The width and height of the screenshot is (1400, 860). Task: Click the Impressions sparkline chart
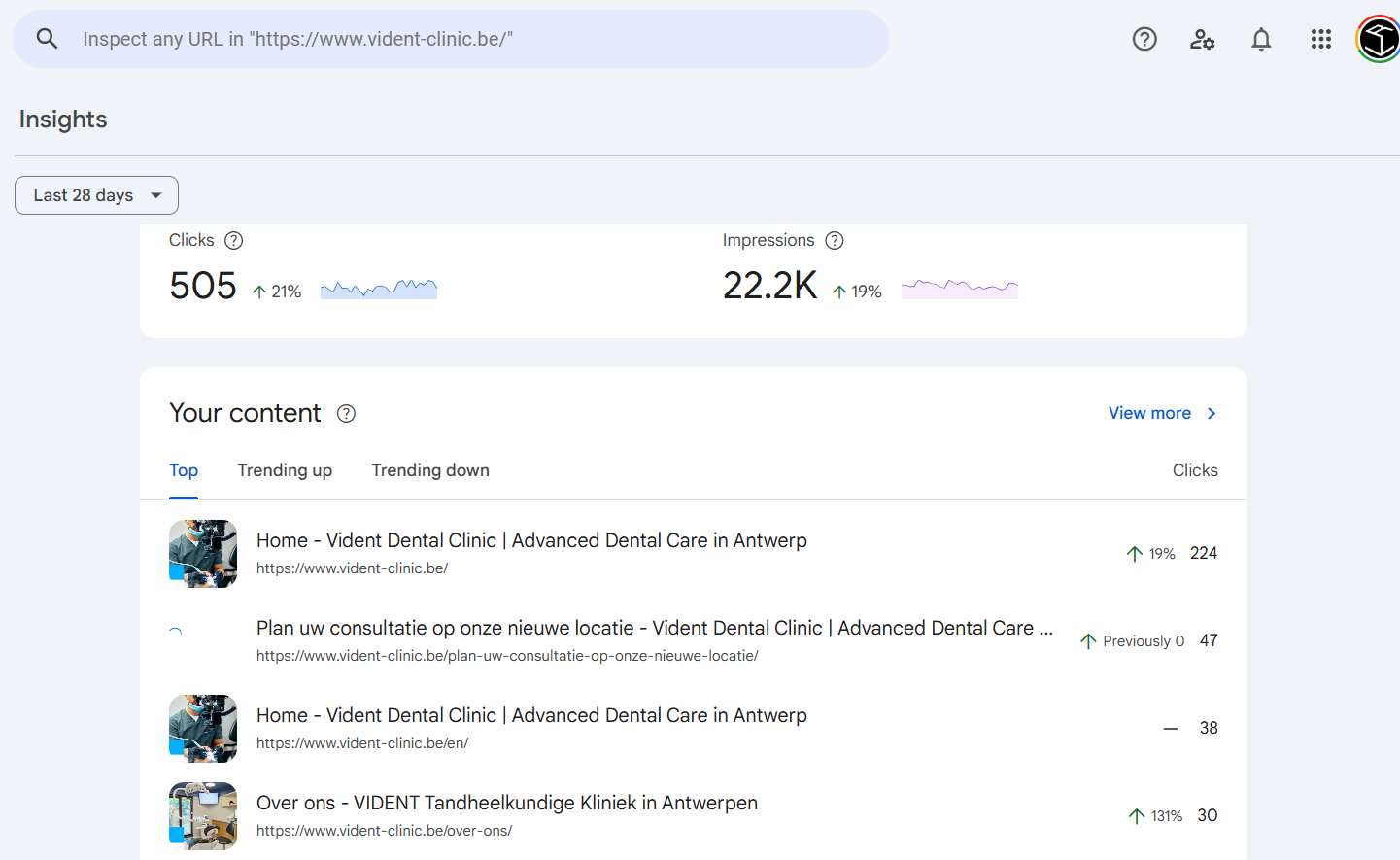[960, 289]
